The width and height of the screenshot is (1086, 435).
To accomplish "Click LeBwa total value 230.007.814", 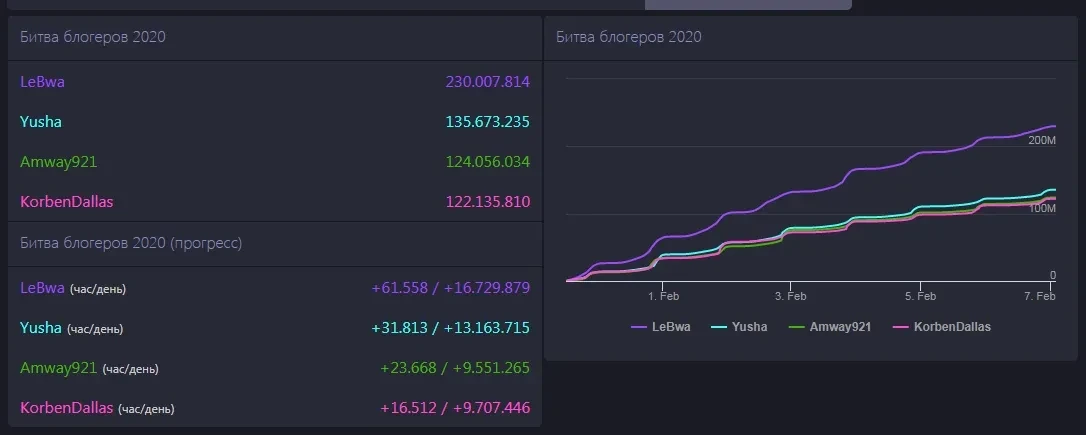I will tap(487, 82).
